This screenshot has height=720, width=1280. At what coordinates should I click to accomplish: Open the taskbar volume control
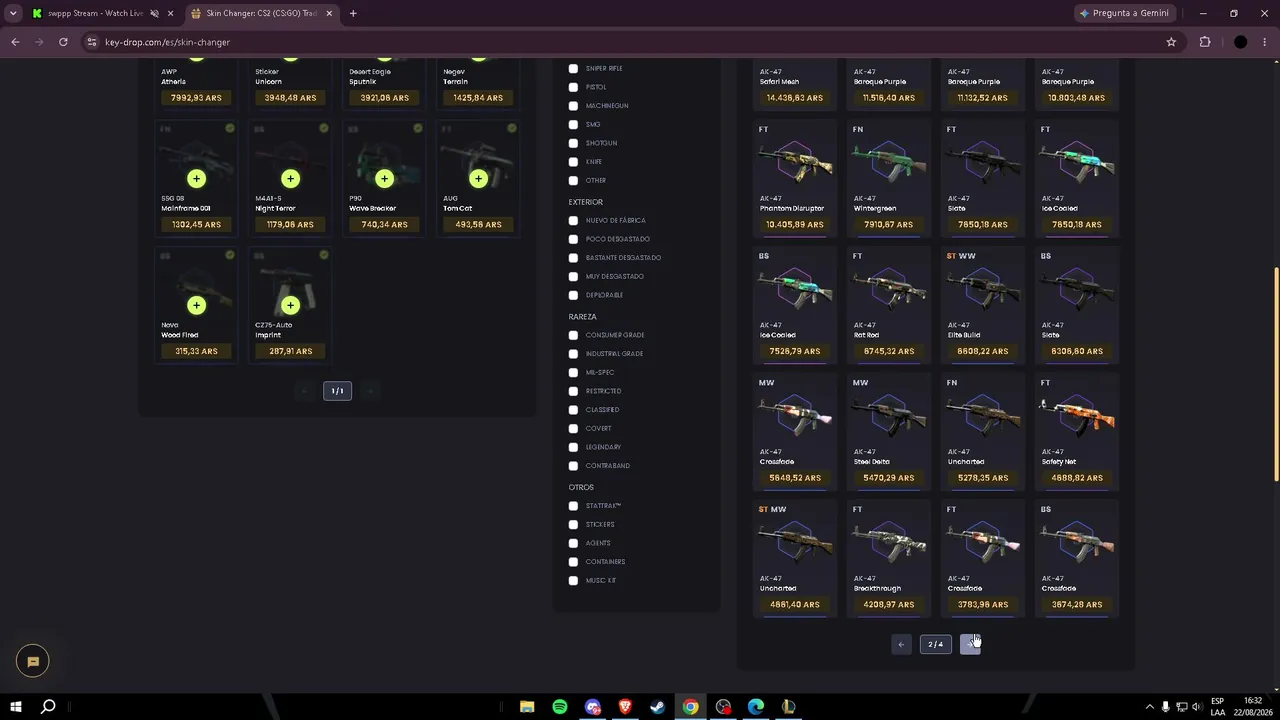pos(1197,707)
